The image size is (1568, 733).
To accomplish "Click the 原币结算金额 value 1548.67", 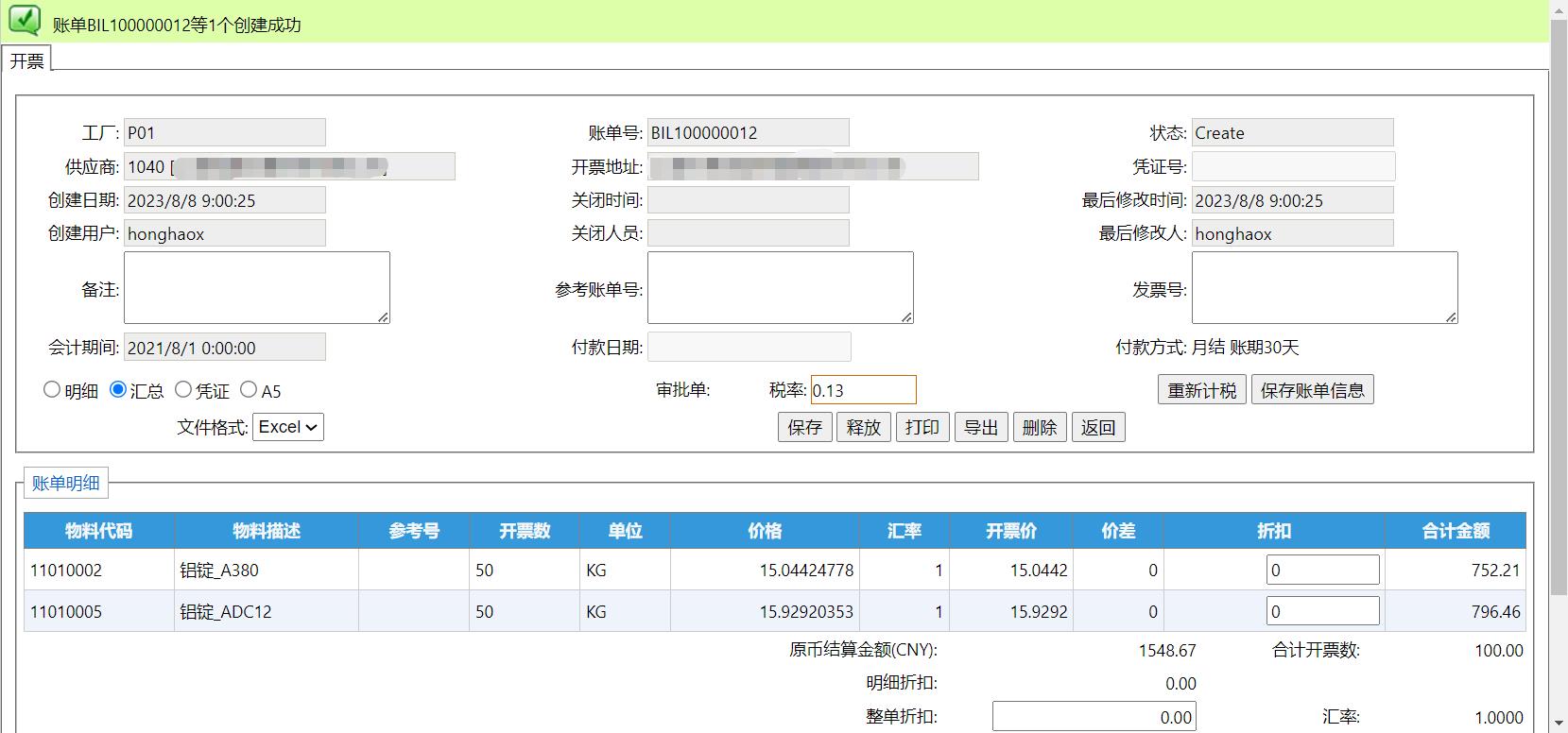I will point(1167,651).
